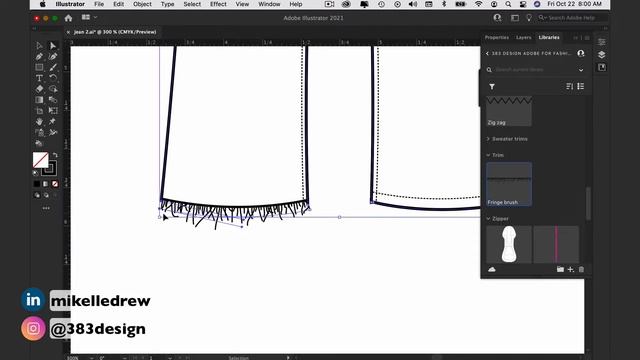The width and height of the screenshot is (640, 360).
Task: Switch to the Layers tab
Action: (523, 37)
